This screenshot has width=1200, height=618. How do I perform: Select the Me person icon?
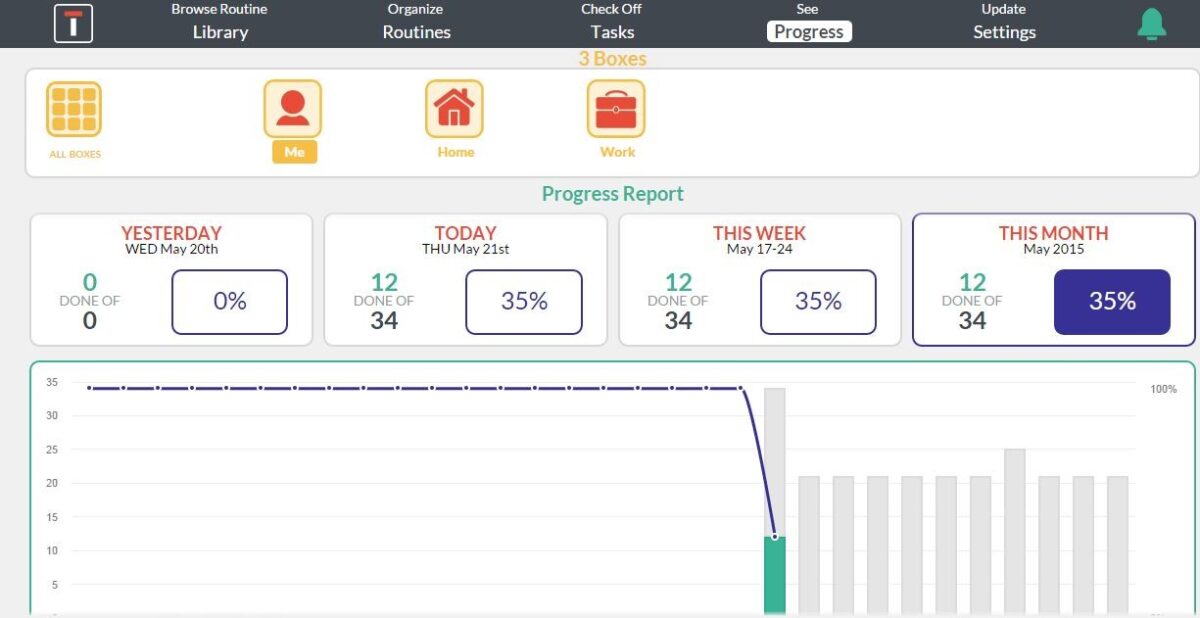coord(293,108)
